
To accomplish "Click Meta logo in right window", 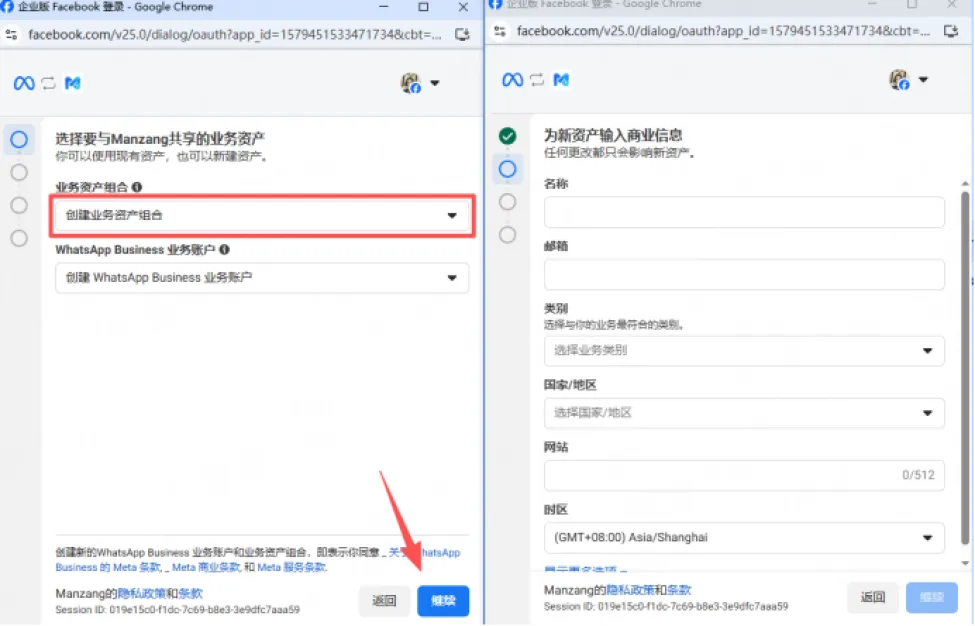I will pos(512,80).
